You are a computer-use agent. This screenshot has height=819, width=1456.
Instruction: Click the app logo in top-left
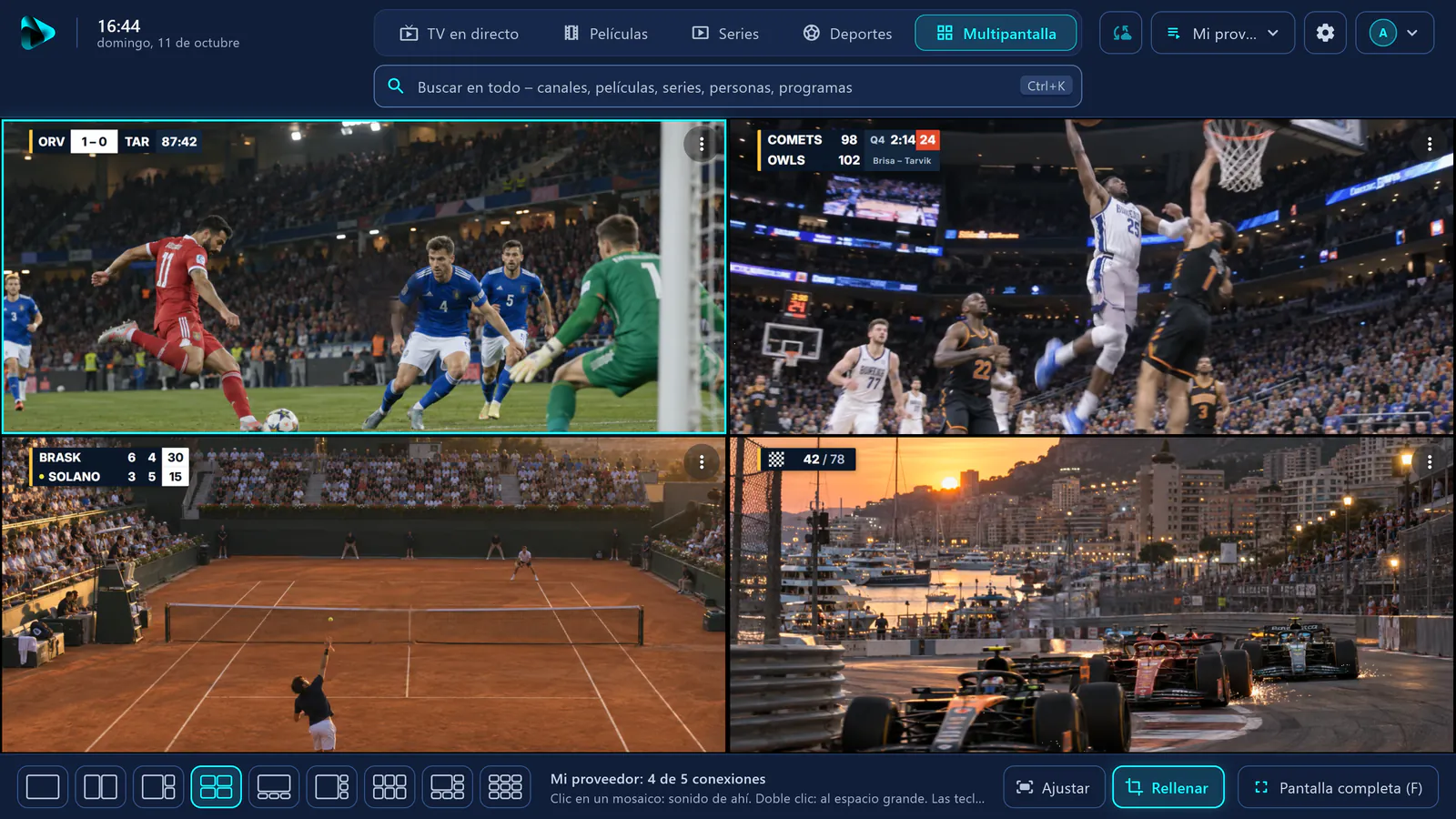[x=37, y=33]
